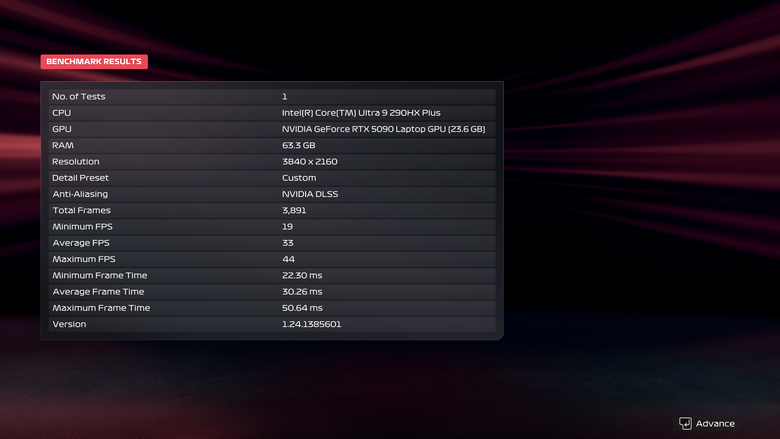
Task: Click the Average Frame Time label
Action: (x=98, y=291)
